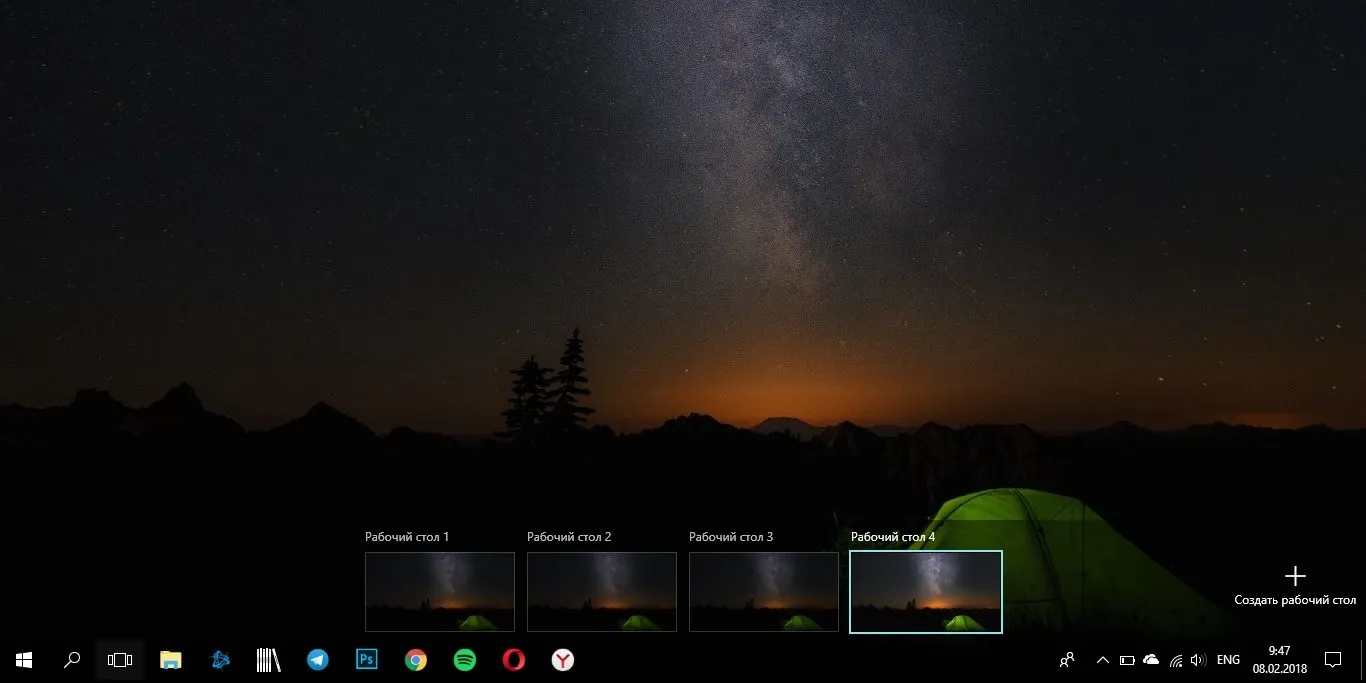This screenshot has width=1366, height=683.
Task: Open the library books taskbar icon
Action: 269,660
